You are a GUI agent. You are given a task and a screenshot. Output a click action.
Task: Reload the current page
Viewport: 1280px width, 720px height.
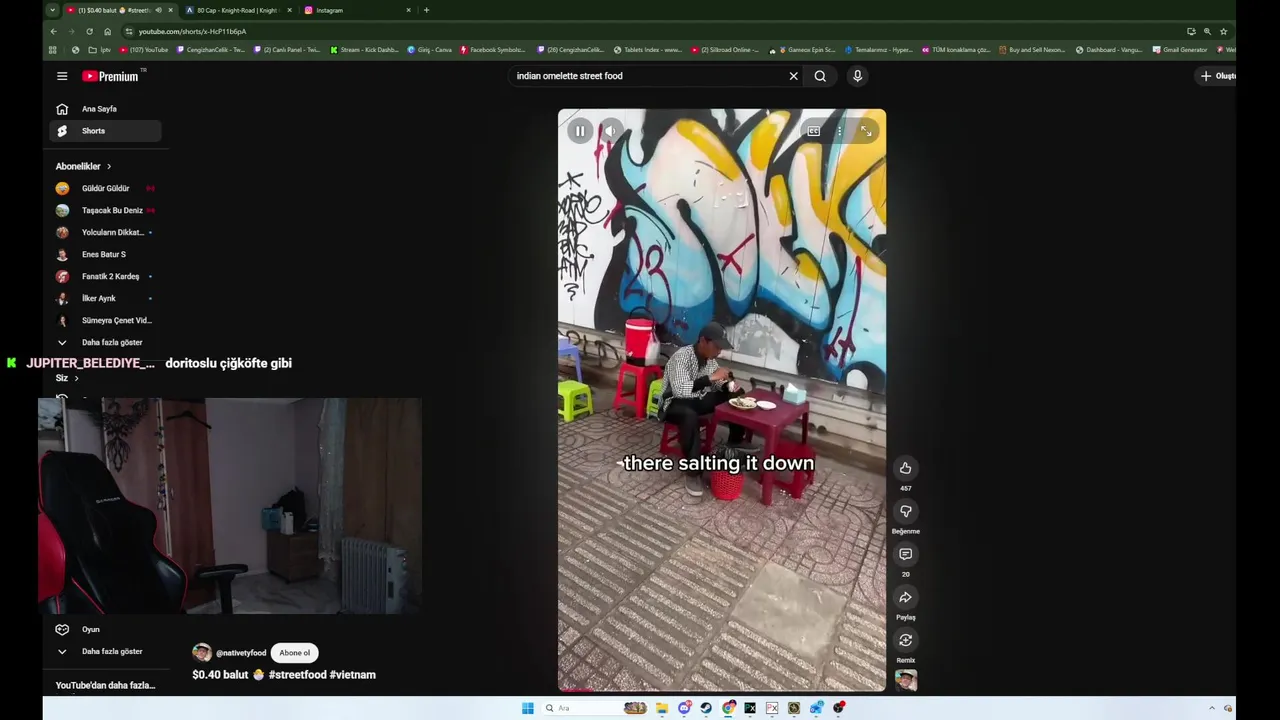(89, 31)
